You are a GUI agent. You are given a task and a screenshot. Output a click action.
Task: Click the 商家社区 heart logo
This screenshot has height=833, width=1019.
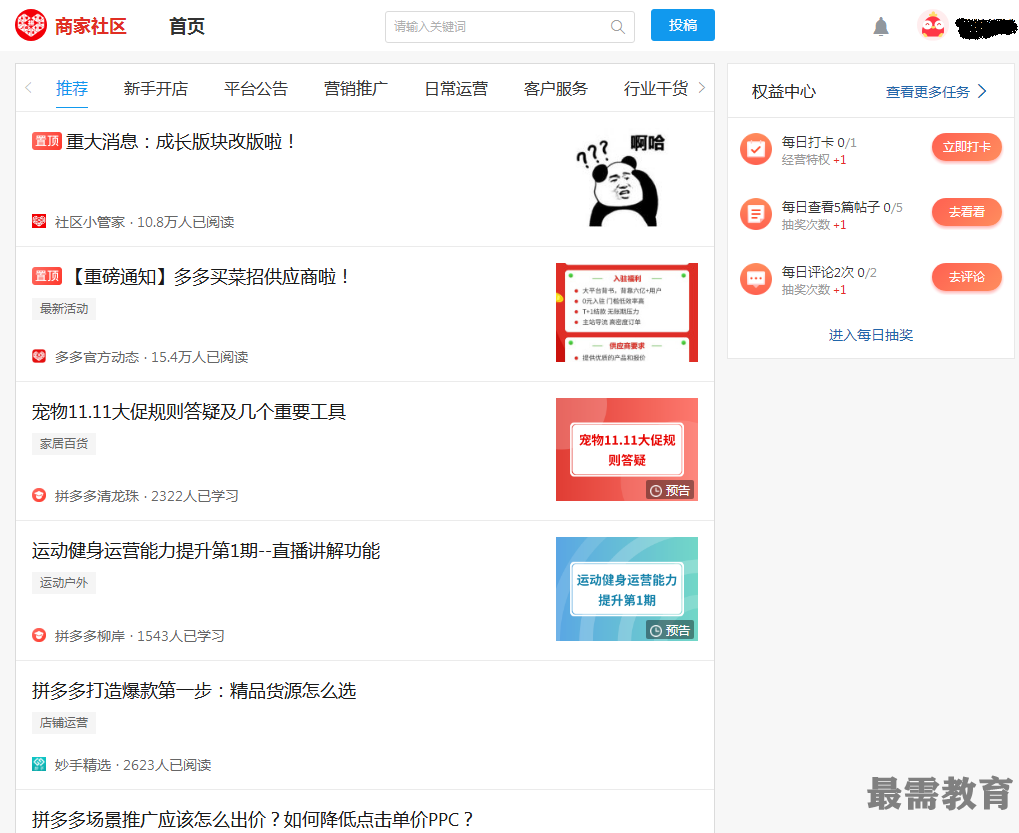click(x=31, y=25)
